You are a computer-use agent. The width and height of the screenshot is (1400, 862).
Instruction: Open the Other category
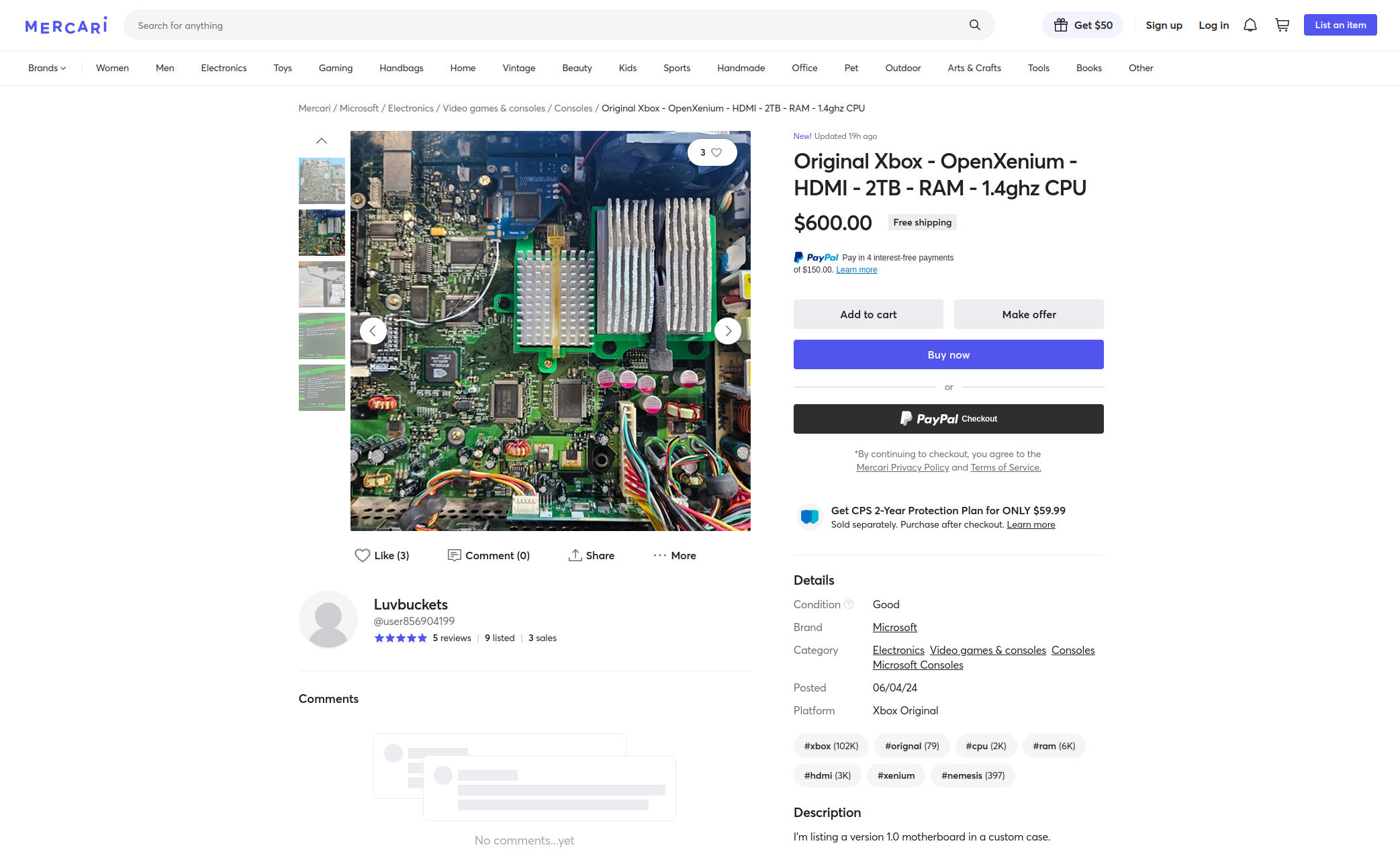pyautogui.click(x=1141, y=68)
